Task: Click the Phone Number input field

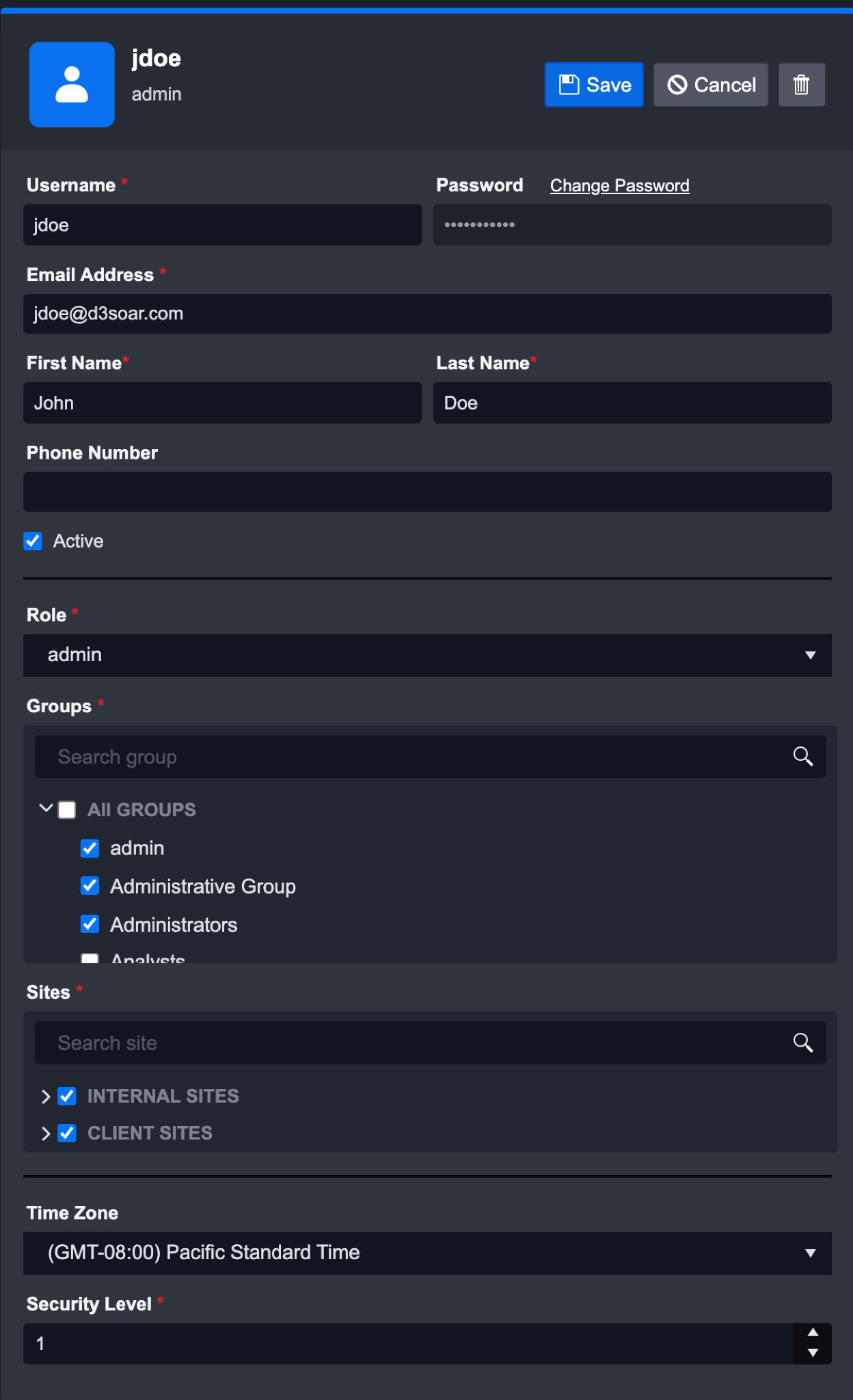Action: pos(427,492)
